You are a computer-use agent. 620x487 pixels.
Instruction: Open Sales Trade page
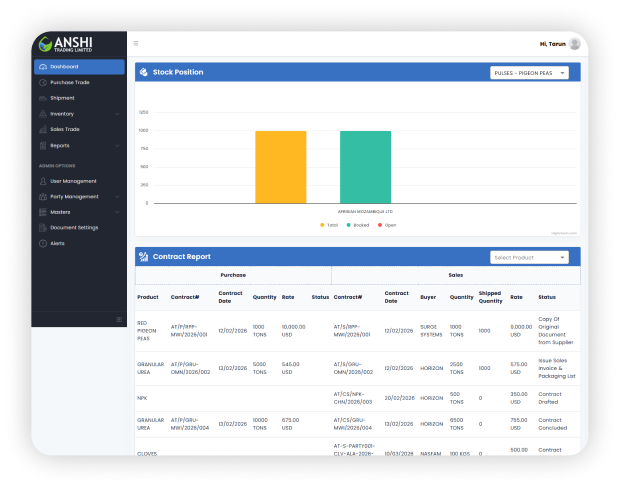[x=79, y=129]
